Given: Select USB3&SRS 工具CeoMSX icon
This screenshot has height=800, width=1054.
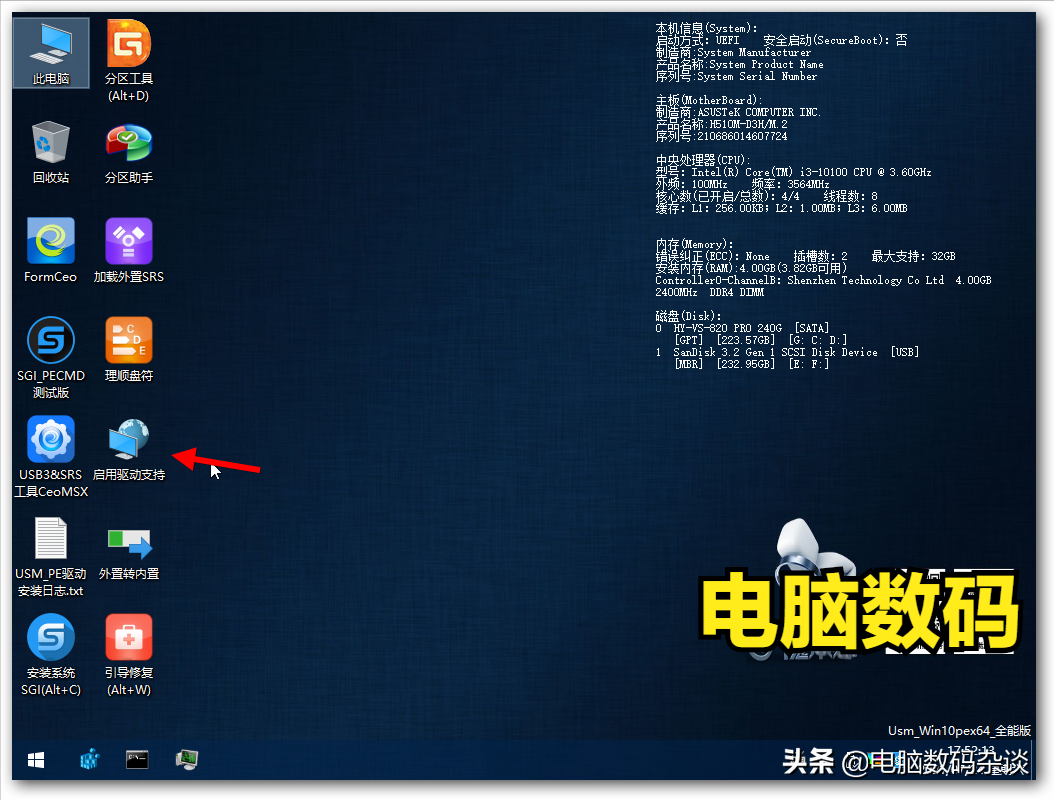Looking at the screenshot, I should [51, 456].
